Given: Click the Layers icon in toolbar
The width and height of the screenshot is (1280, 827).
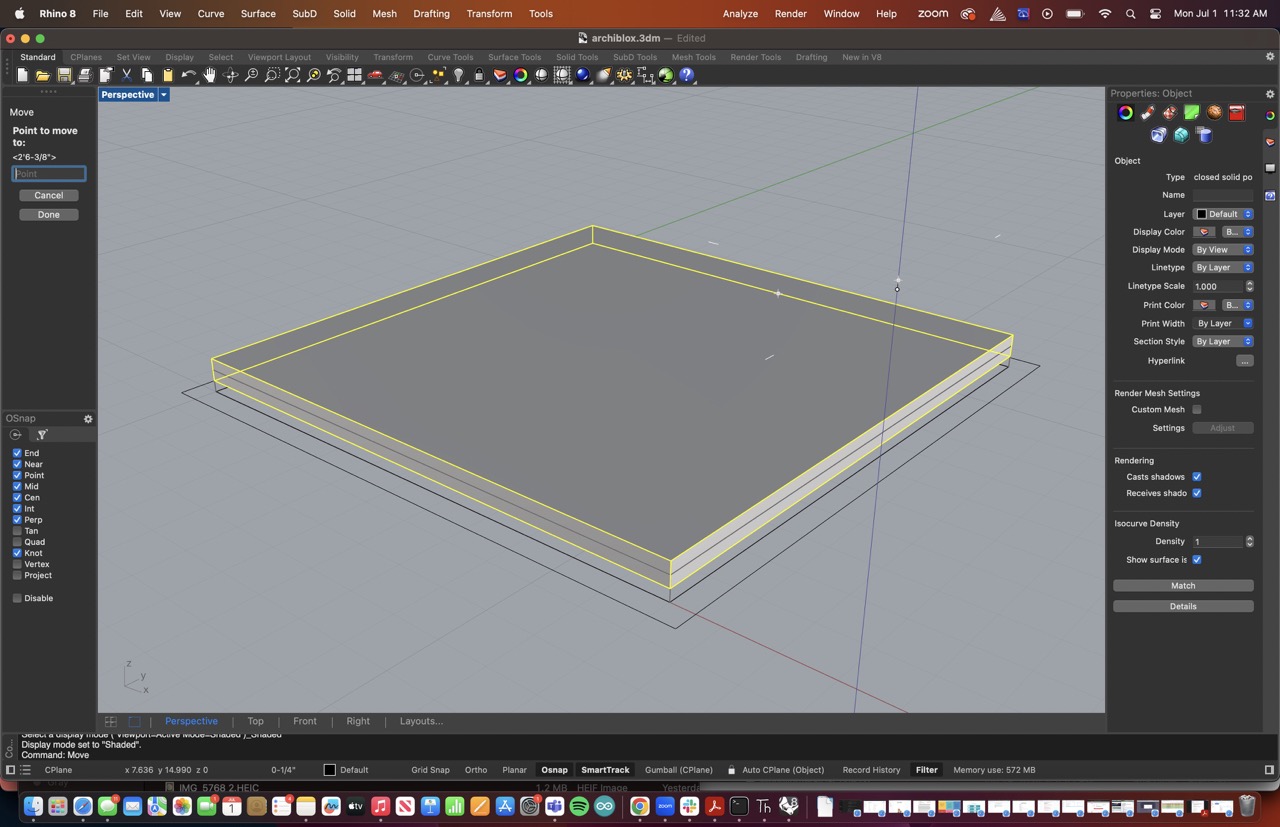Looking at the screenshot, I should click(500, 75).
